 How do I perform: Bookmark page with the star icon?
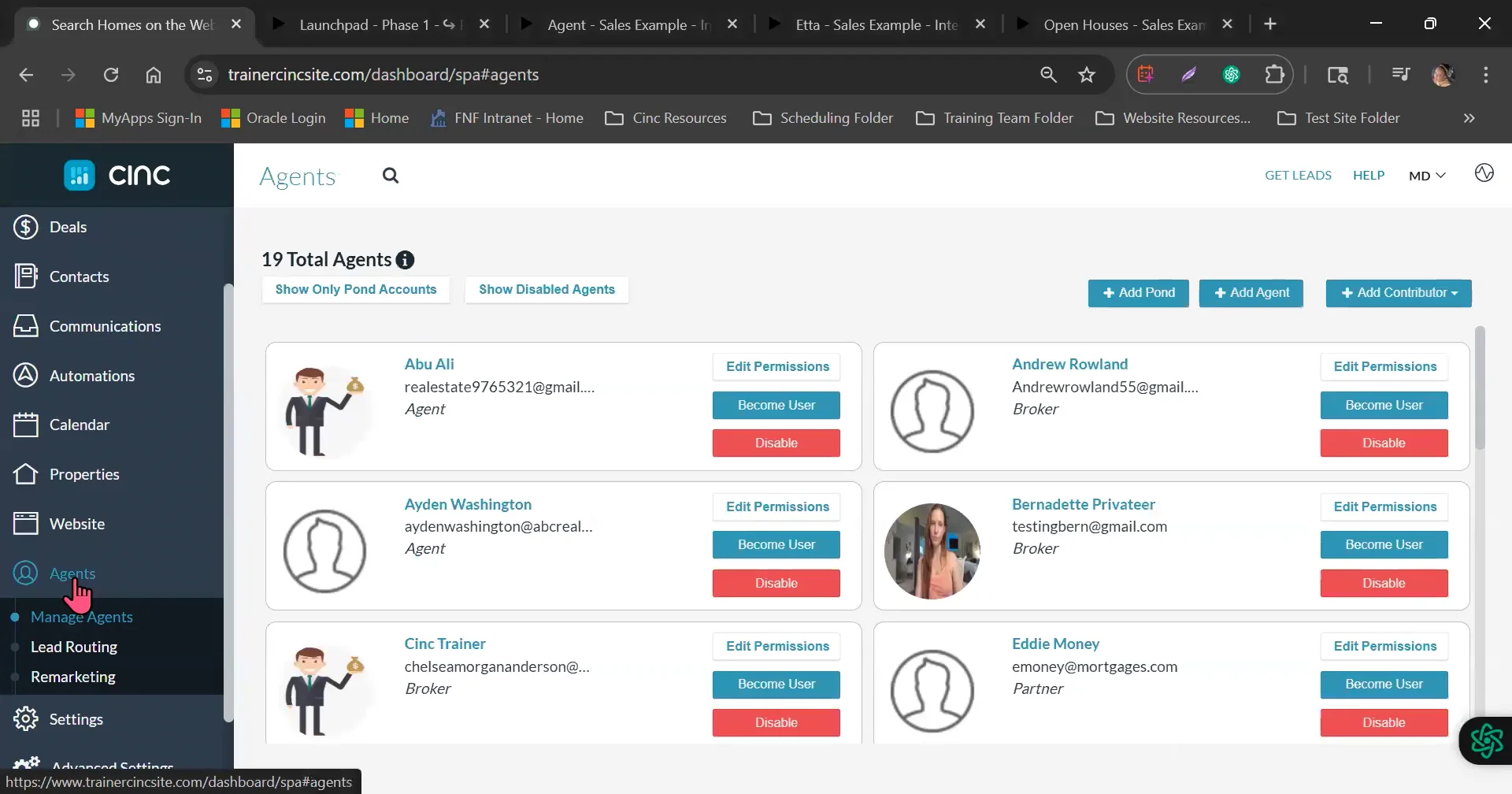click(1087, 75)
